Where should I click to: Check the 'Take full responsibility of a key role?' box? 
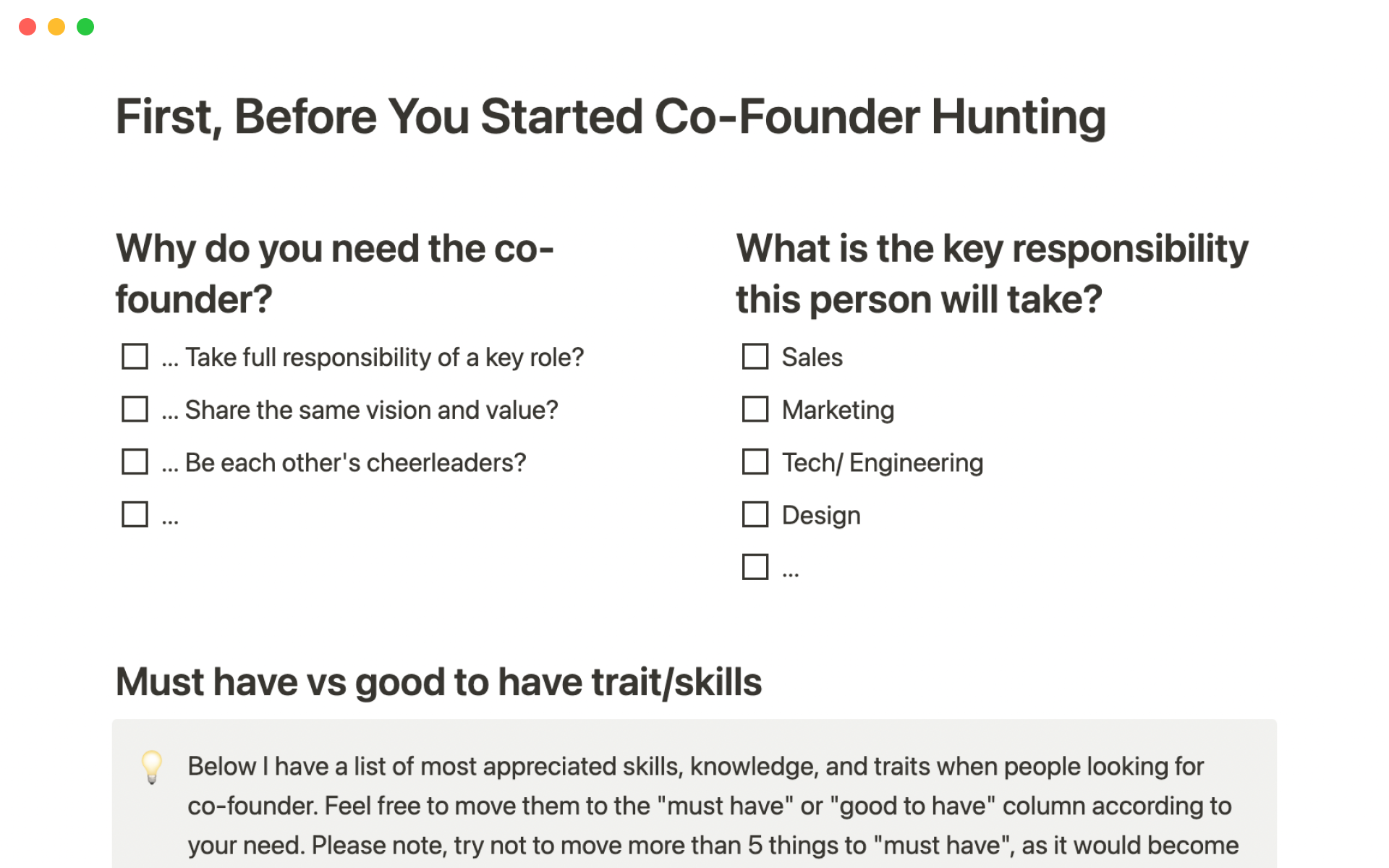pyautogui.click(x=135, y=357)
